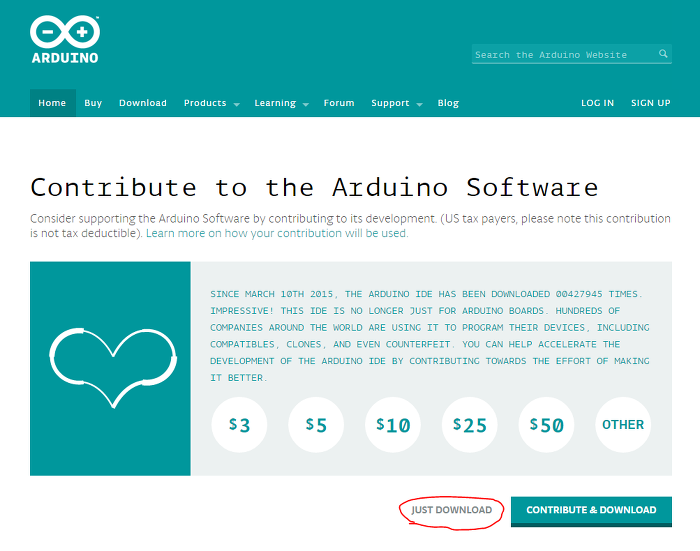Open Learn more about contribution use link
The height and width of the screenshot is (551, 700).
[x=277, y=233]
